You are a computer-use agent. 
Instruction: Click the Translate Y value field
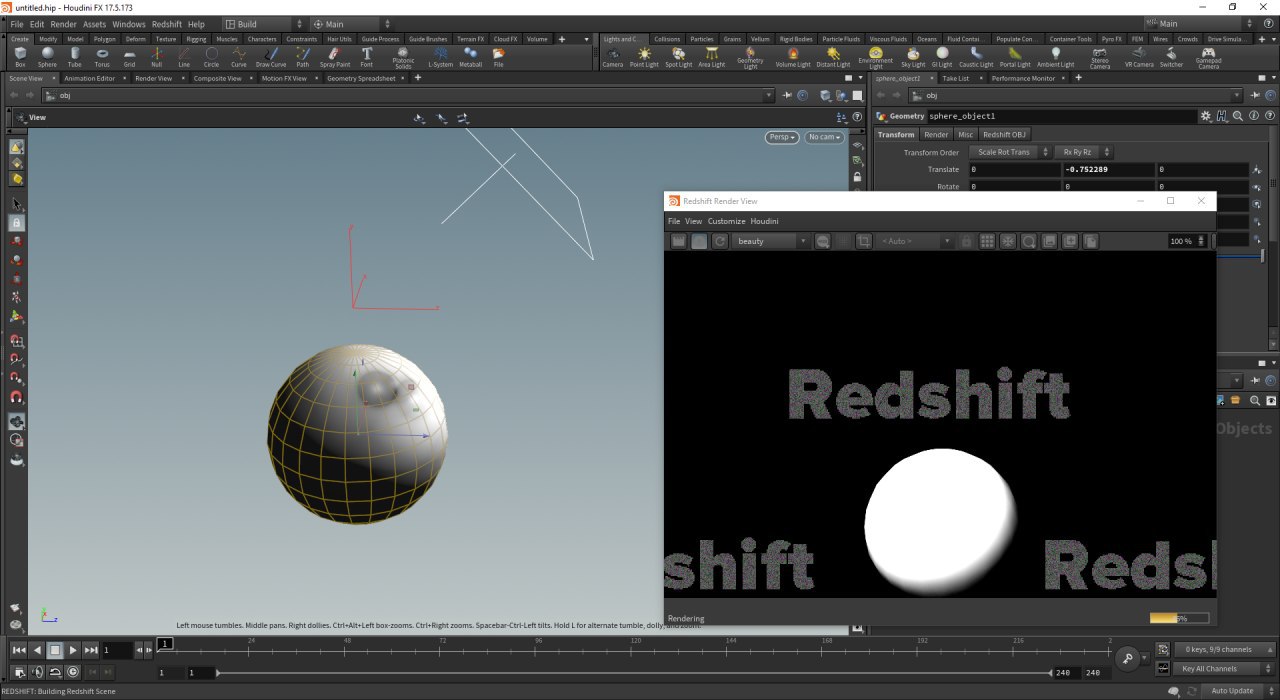1108,170
